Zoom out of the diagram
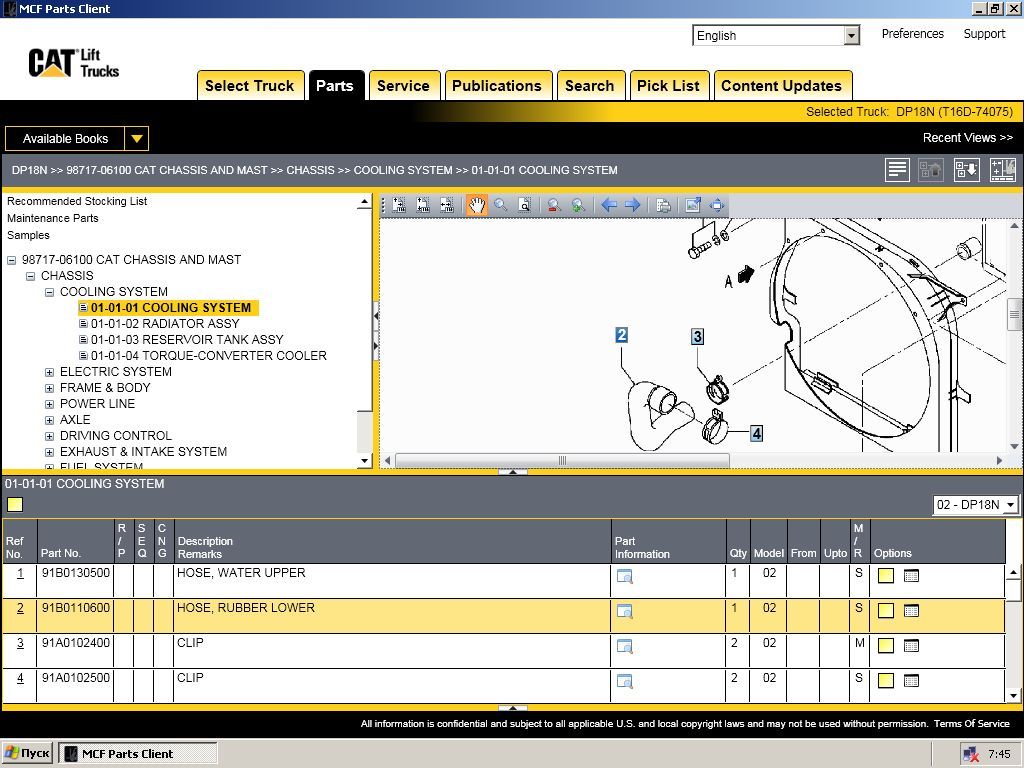 coord(554,205)
